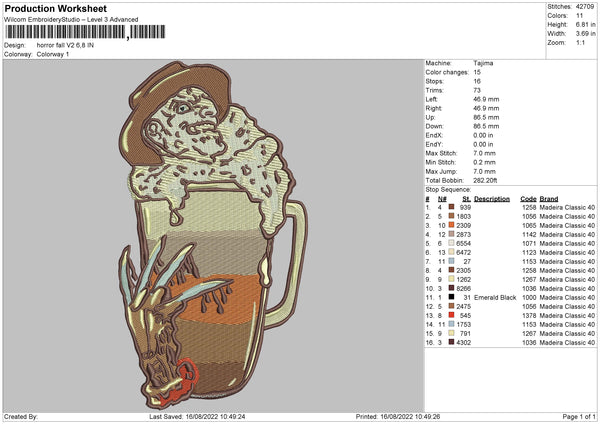The height and width of the screenshot is (424, 600).
Task: Click the swatch in stop row 2 (1803 stitches)
Action: pos(451,216)
